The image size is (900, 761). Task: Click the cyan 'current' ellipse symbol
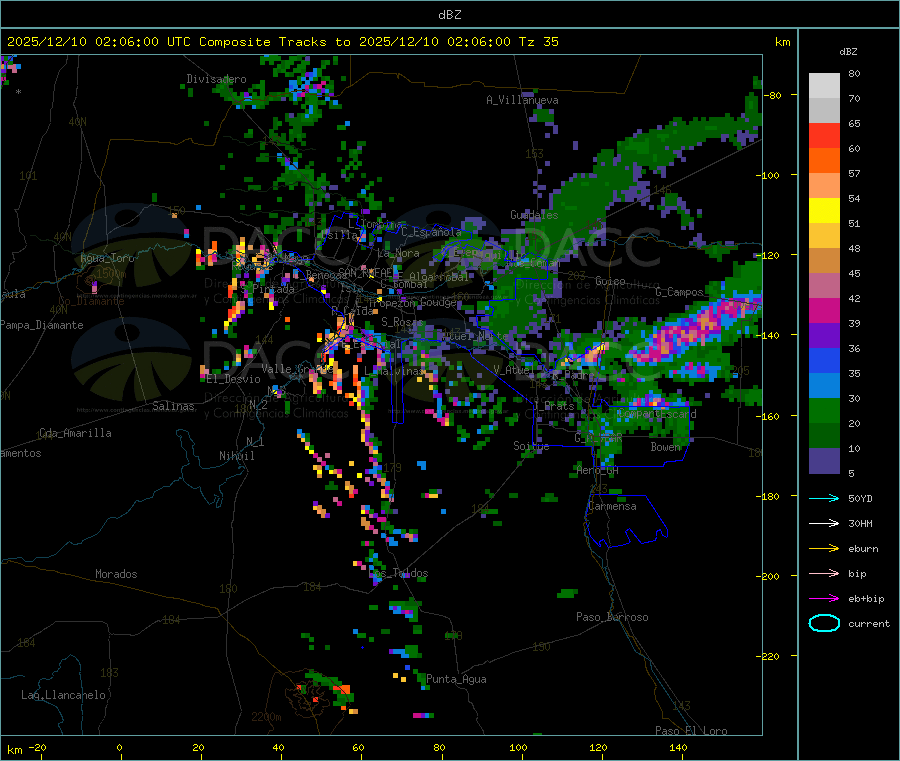pos(824,623)
